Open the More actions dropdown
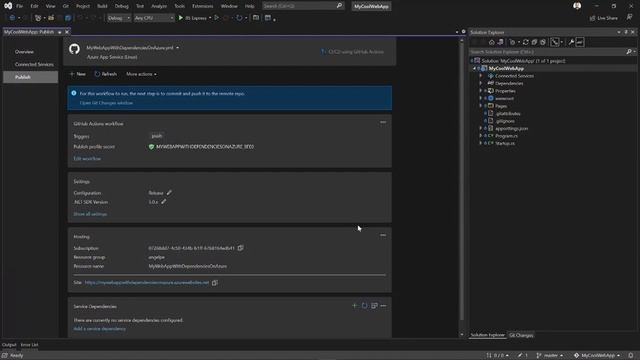640x360 pixels. point(141,74)
